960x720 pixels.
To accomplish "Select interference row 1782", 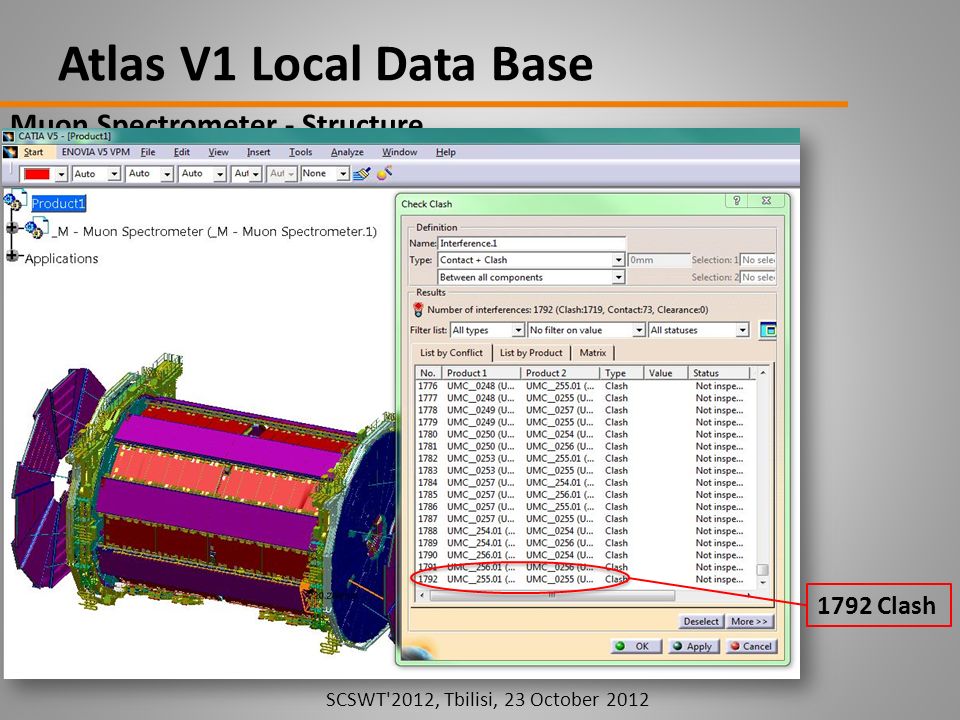I will (x=585, y=459).
